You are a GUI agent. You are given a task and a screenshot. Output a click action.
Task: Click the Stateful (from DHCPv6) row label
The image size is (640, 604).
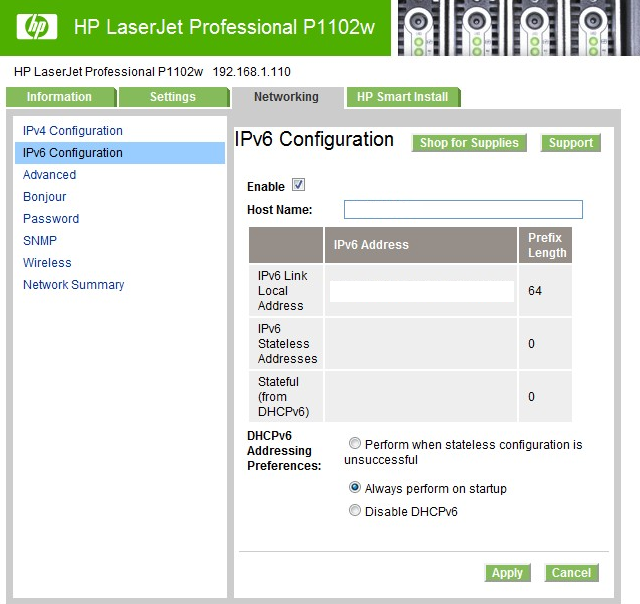tap(283, 397)
